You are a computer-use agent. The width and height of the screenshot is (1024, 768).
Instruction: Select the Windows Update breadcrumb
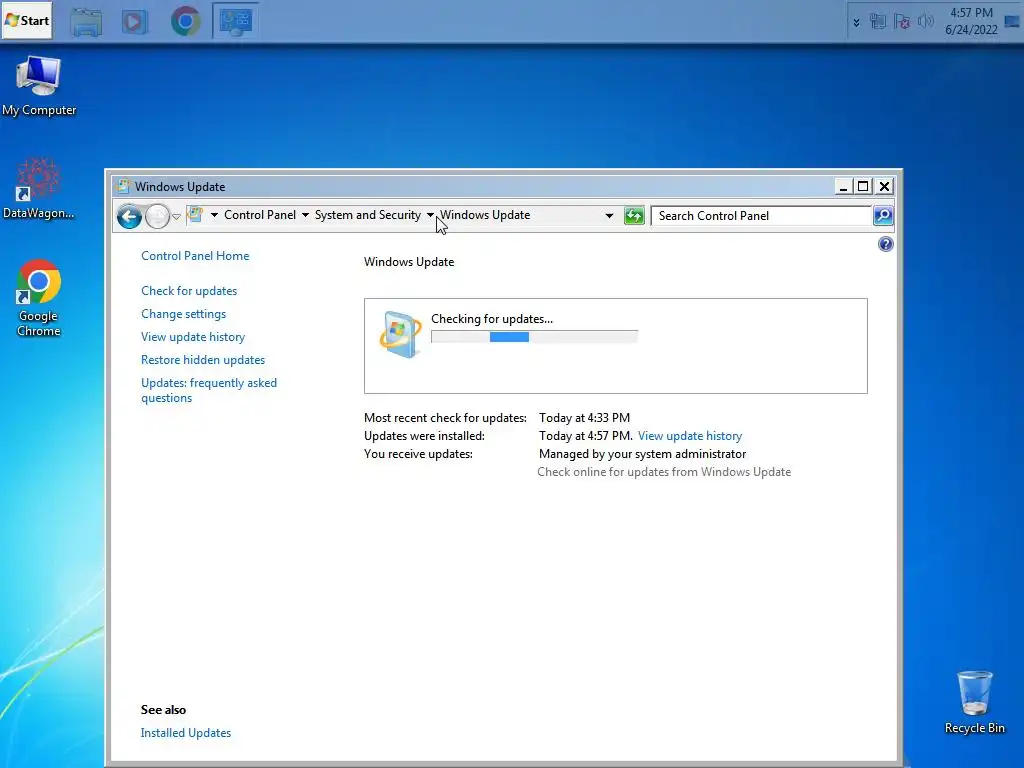pyautogui.click(x=485, y=215)
